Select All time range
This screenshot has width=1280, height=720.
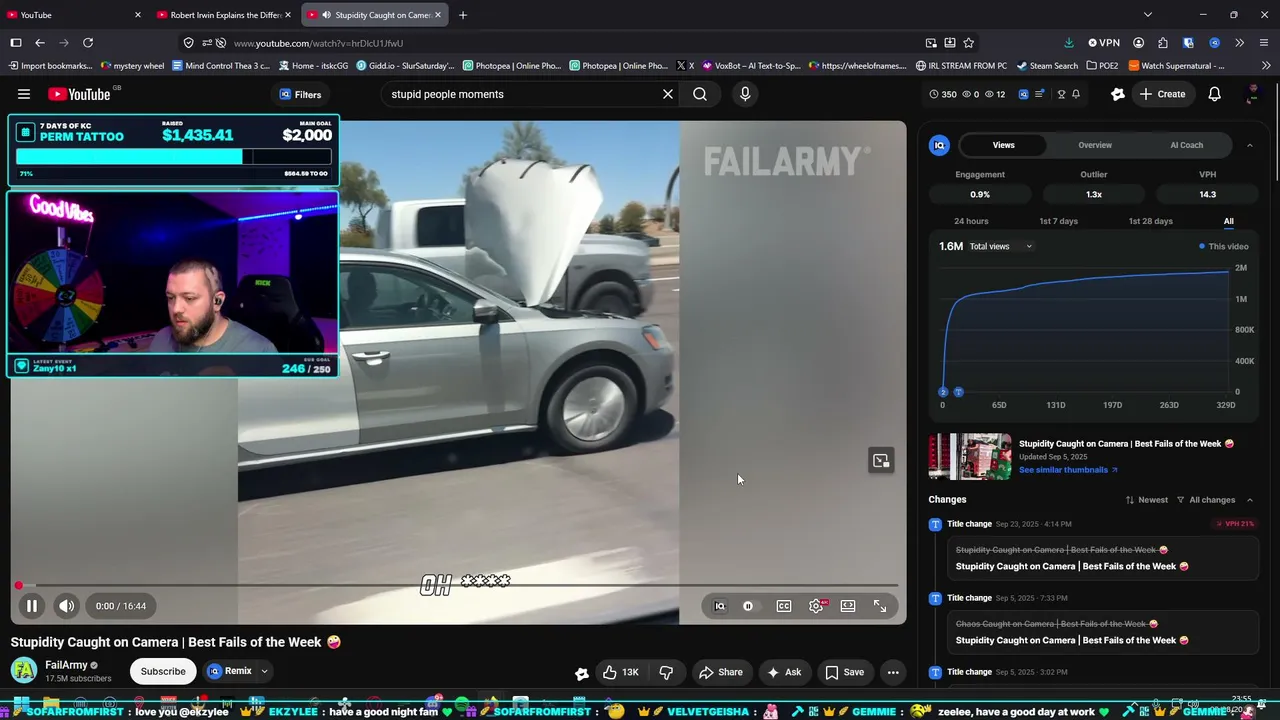[x=1228, y=221]
